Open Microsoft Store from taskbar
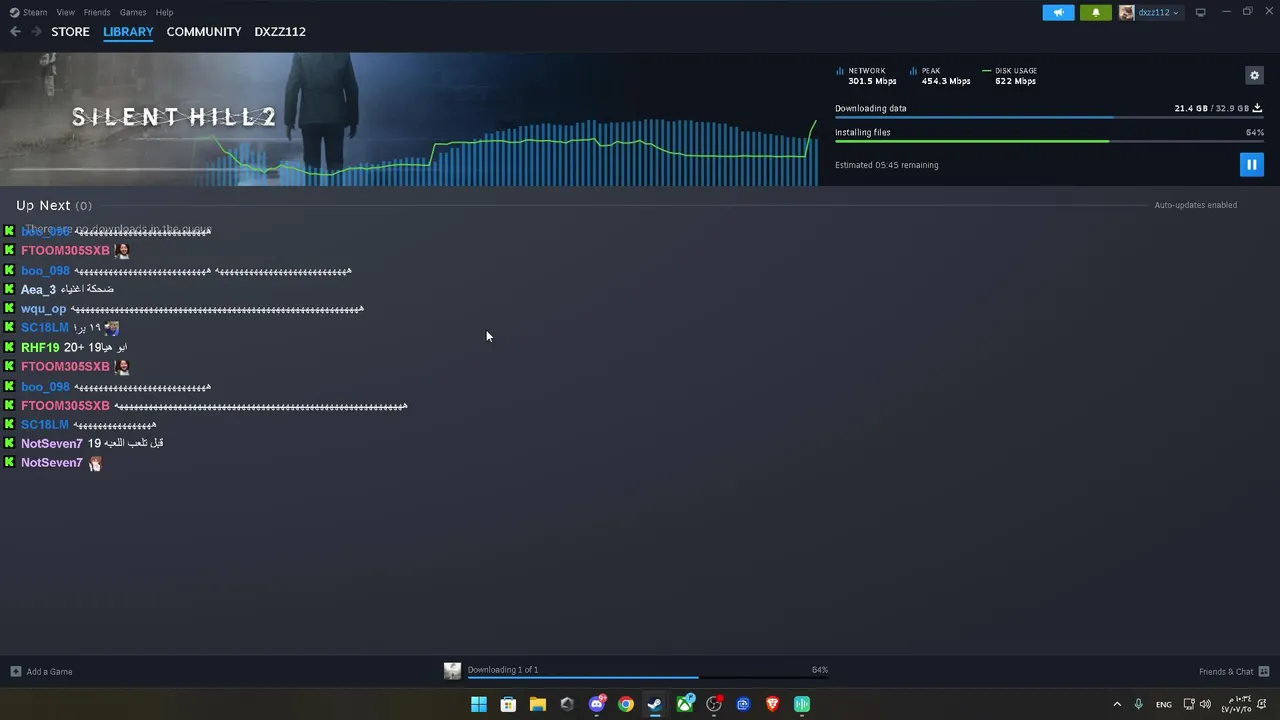The image size is (1280, 720). (508, 704)
